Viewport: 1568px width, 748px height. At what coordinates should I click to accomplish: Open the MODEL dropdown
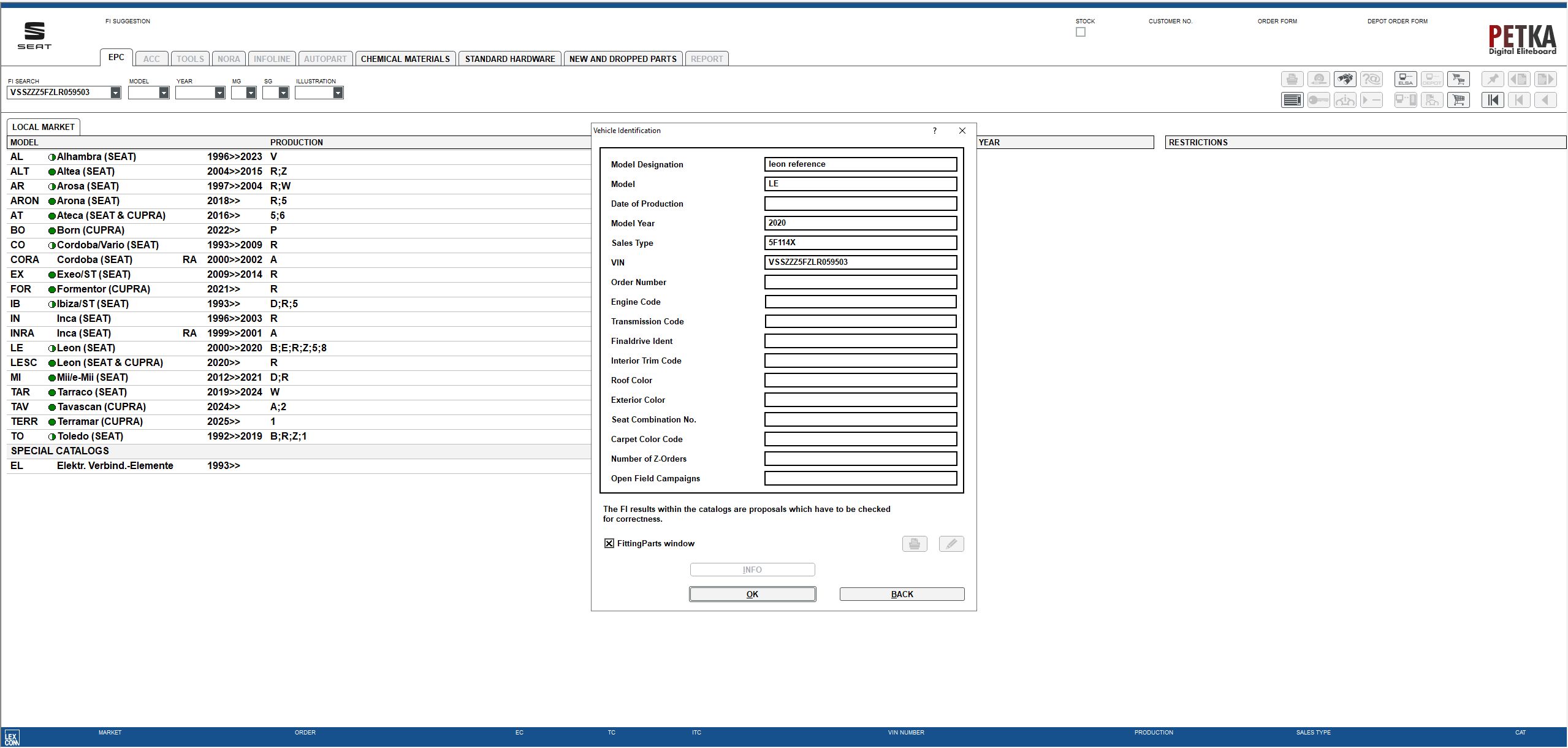pos(164,93)
